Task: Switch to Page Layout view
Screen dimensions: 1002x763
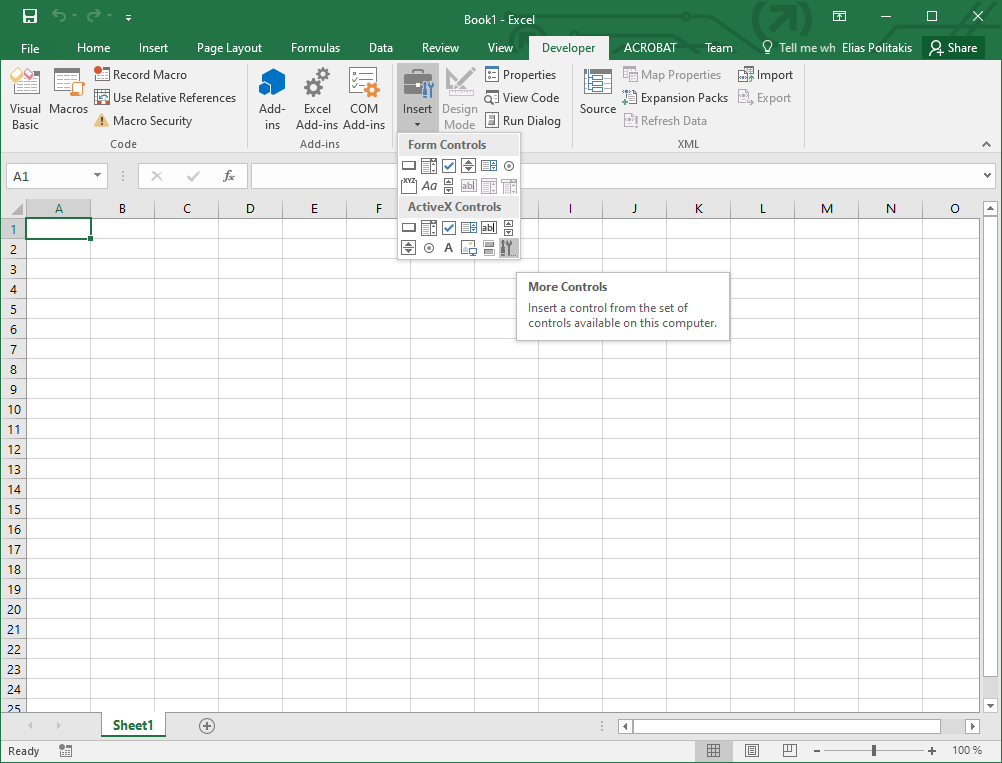Action: pos(752,751)
